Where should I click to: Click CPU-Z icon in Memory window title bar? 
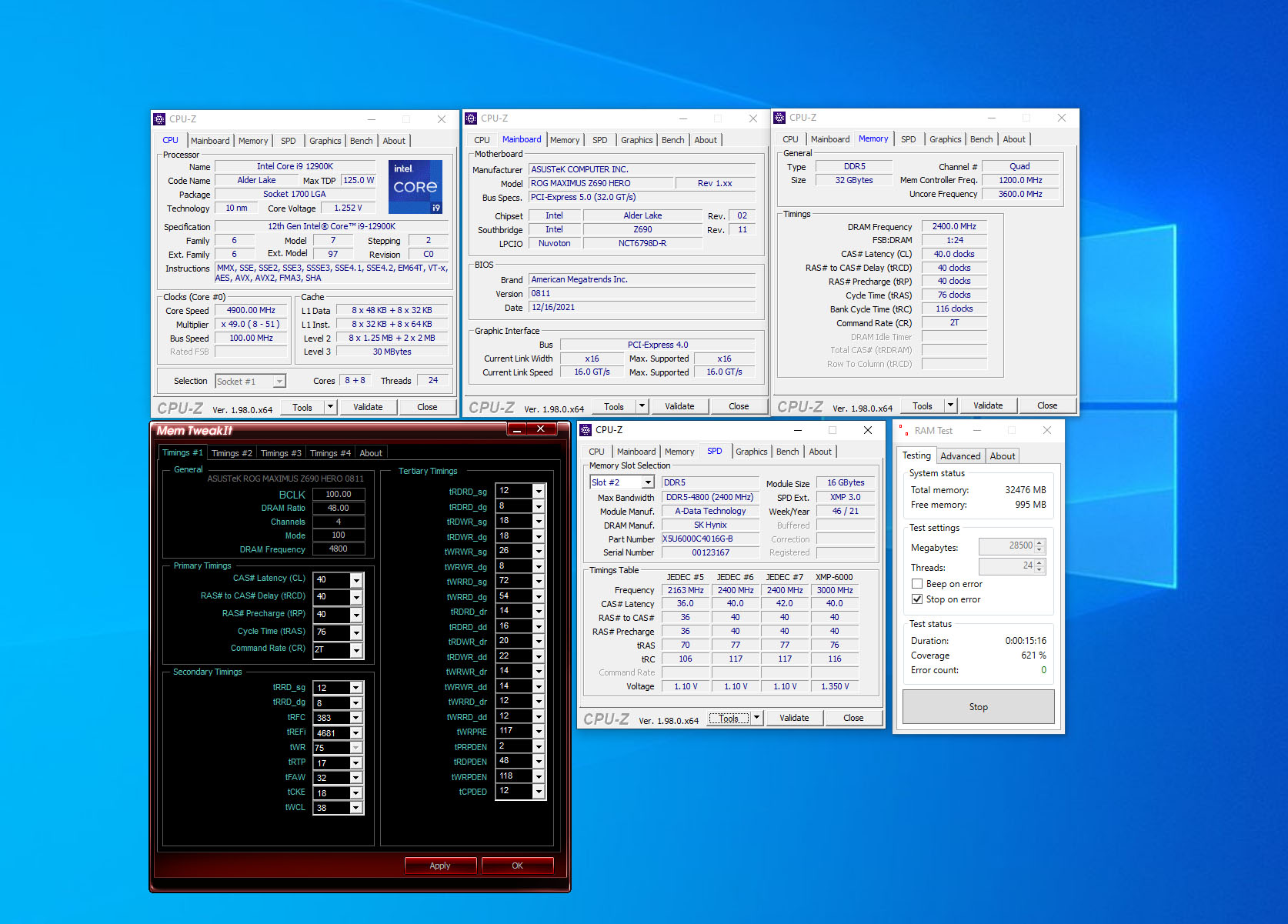coord(779,118)
